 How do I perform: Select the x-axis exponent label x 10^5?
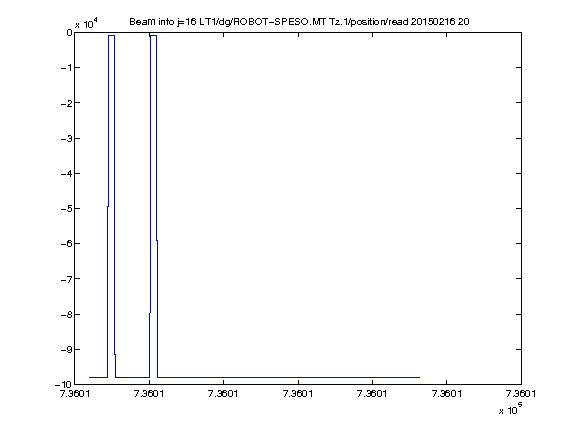[511, 409]
